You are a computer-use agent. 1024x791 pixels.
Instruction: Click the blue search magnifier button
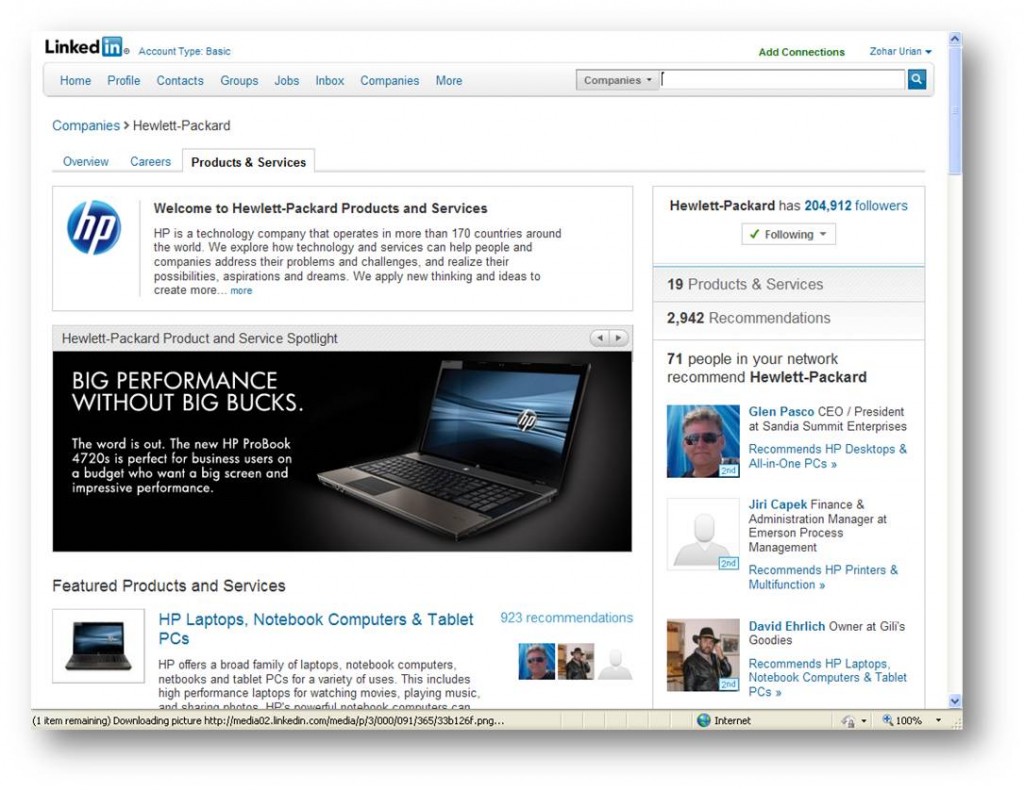(x=916, y=80)
